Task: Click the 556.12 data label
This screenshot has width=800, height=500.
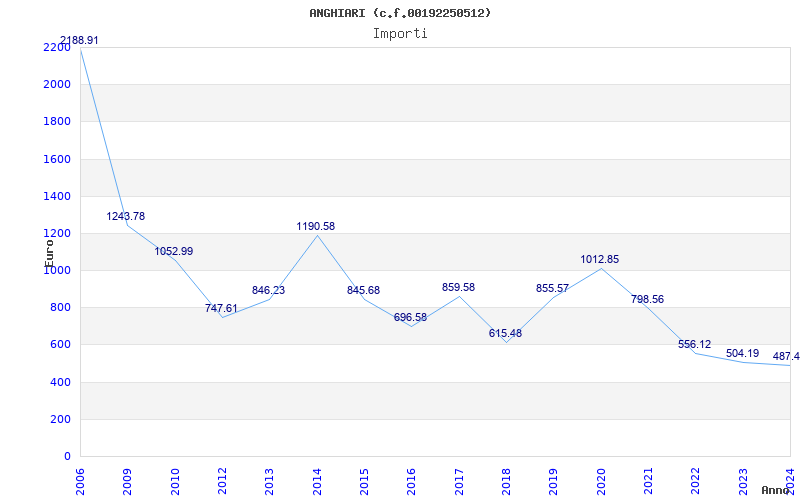Action: click(x=694, y=344)
